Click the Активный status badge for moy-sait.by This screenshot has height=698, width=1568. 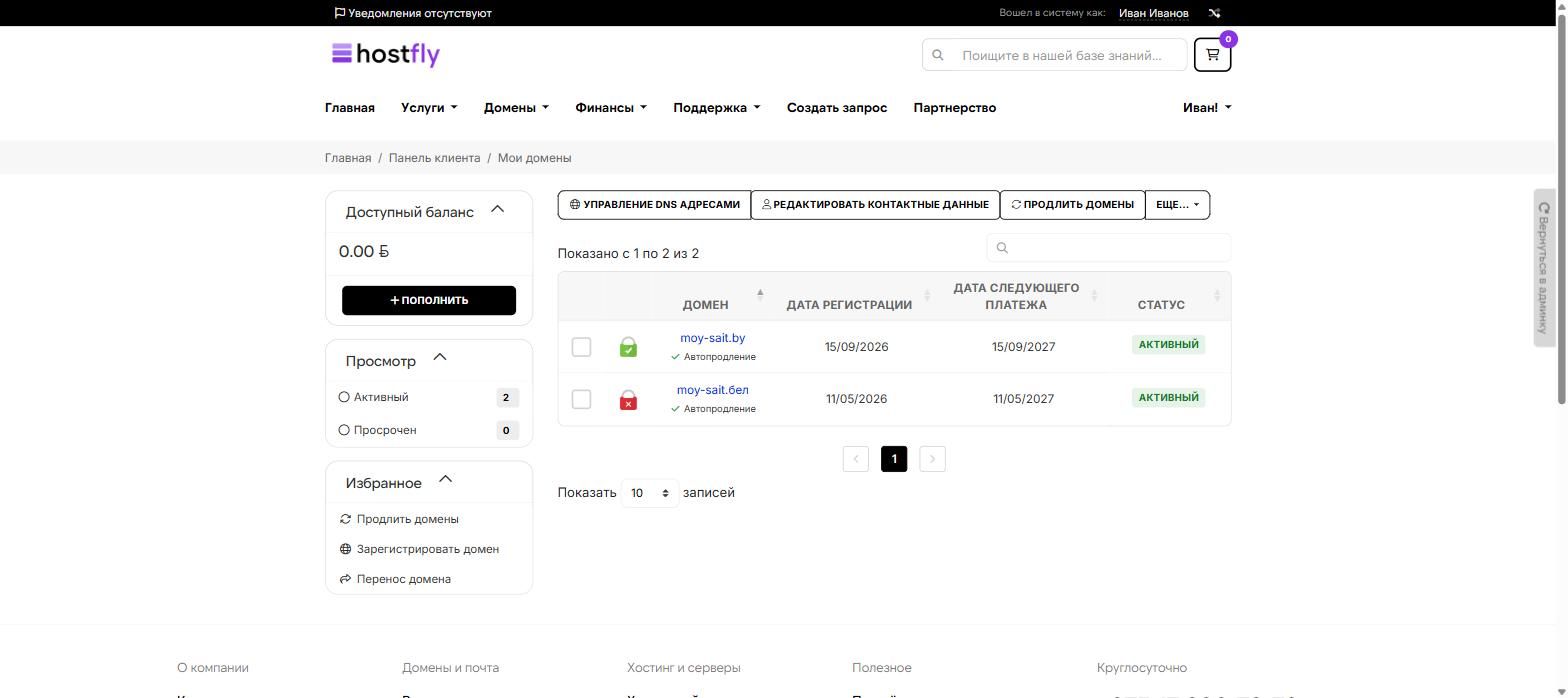tap(1168, 345)
